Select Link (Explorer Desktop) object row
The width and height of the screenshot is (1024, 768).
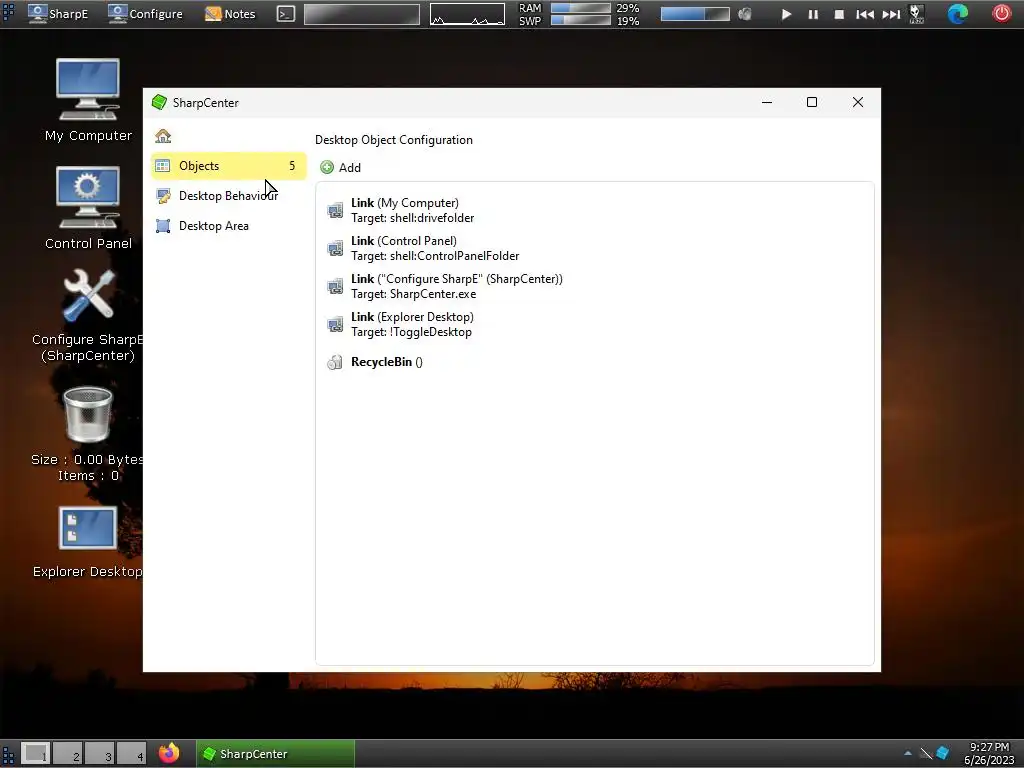[x=594, y=324]
